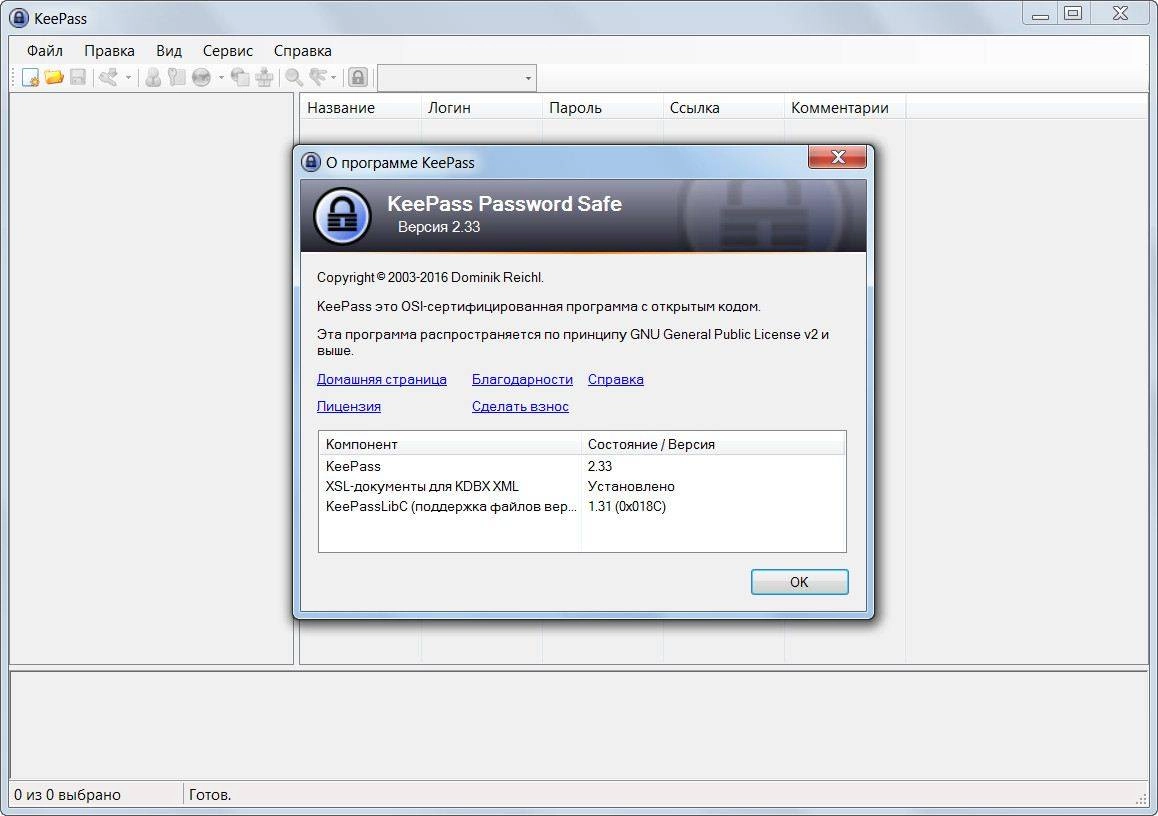Click the Компонент column header
Image resolution: width=1158 pixels, height=816 pixels.
450,445
